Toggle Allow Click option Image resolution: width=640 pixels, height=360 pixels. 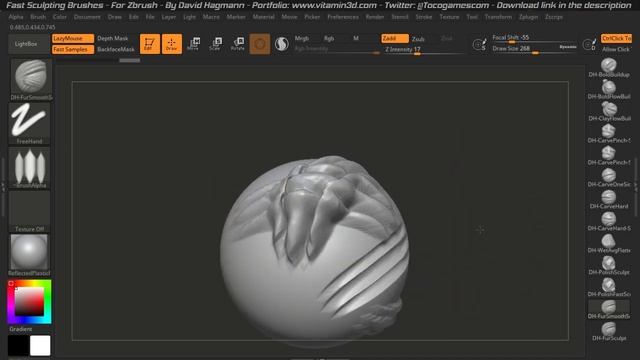click(616, 49)
